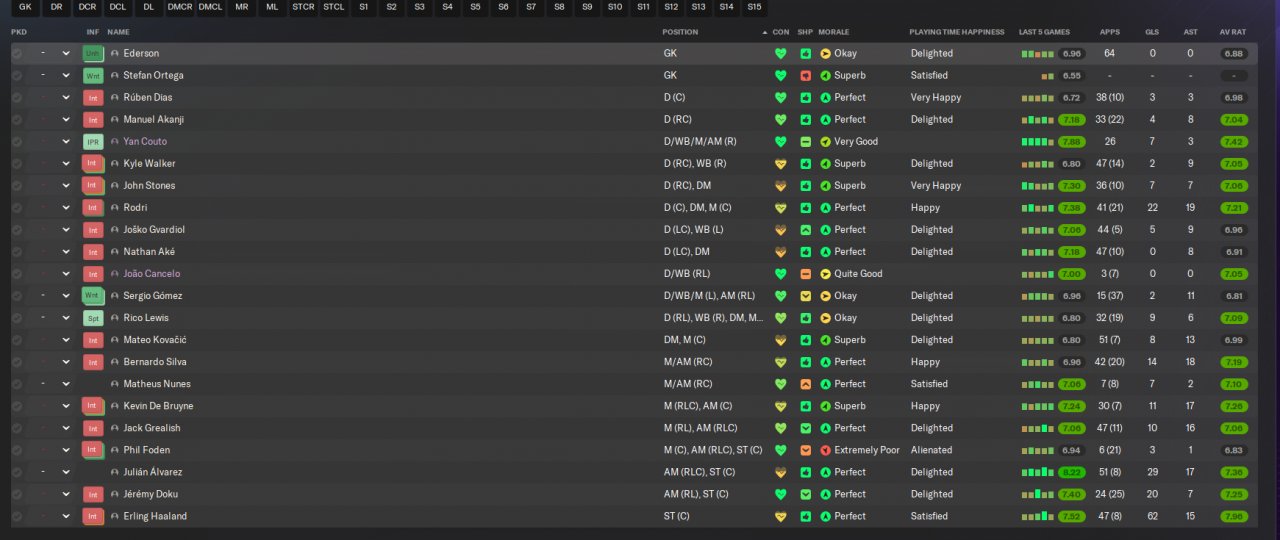Select the GK position tab
1280x540 pixels.
(26, 7)
